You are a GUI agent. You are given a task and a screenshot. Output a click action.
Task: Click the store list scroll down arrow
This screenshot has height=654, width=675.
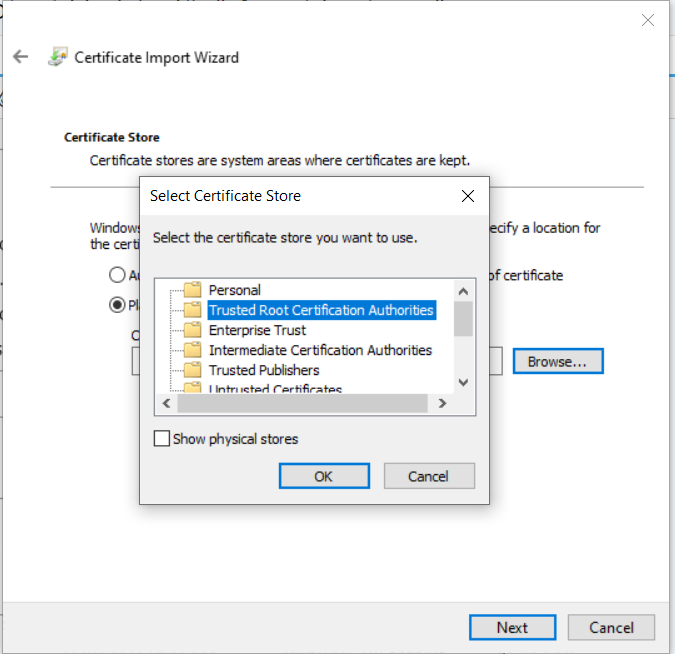463,382
